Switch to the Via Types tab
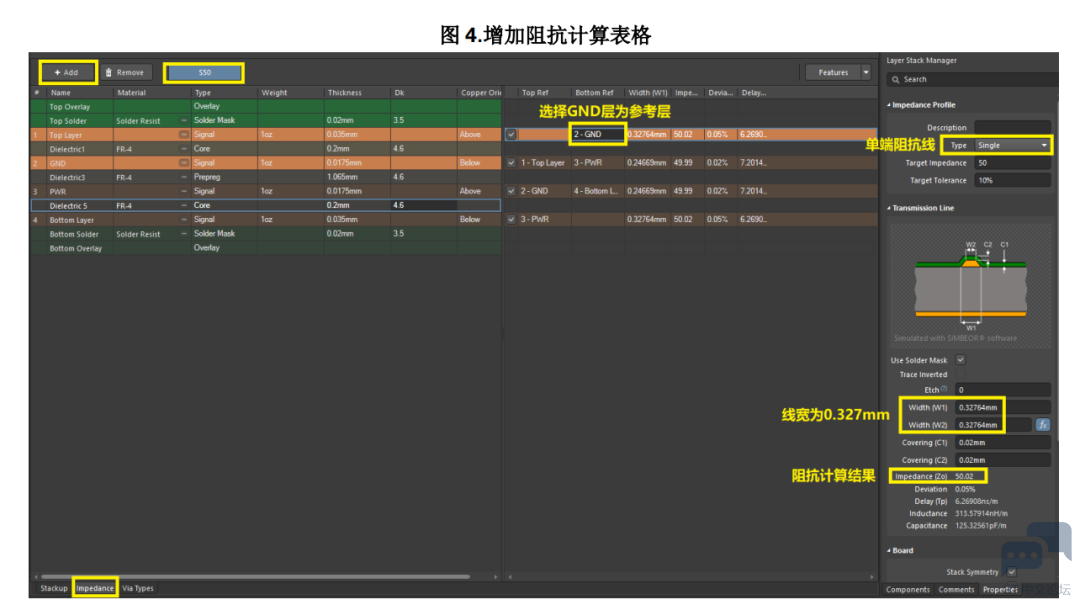This screenshot has width=1080, height=605. [138, 588]
